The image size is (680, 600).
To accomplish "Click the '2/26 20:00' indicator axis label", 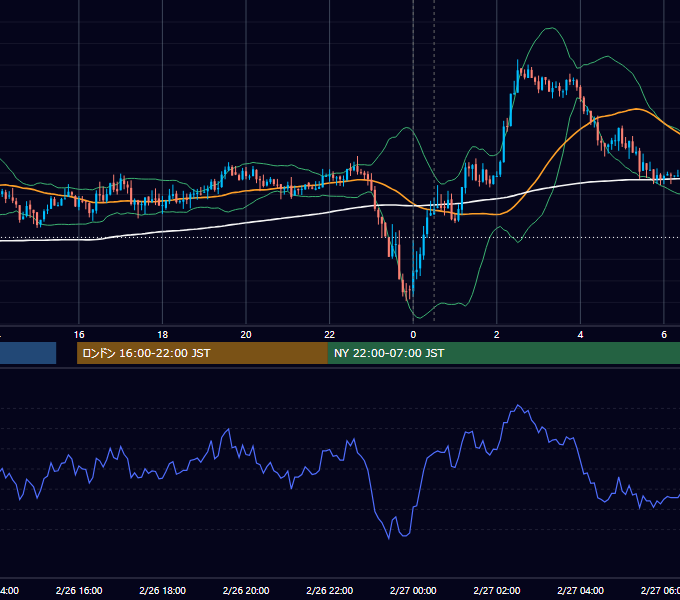I will (246, 590).
